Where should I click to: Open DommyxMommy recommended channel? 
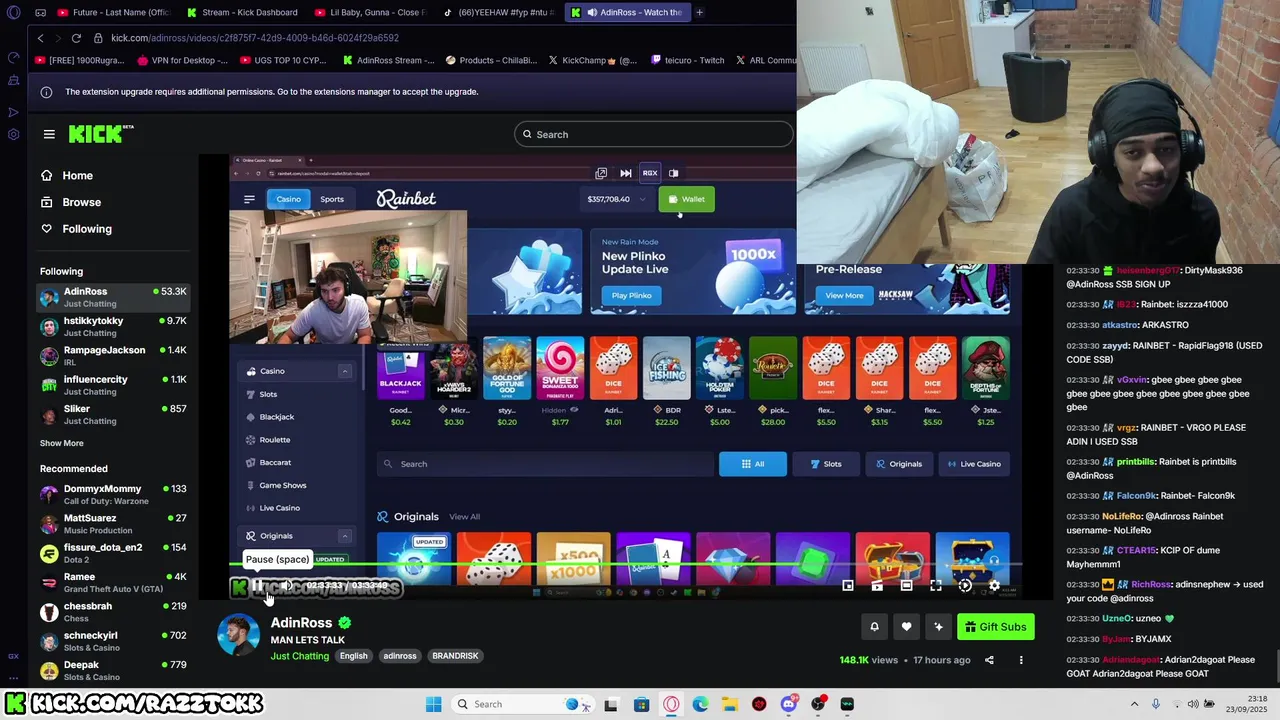113,495
